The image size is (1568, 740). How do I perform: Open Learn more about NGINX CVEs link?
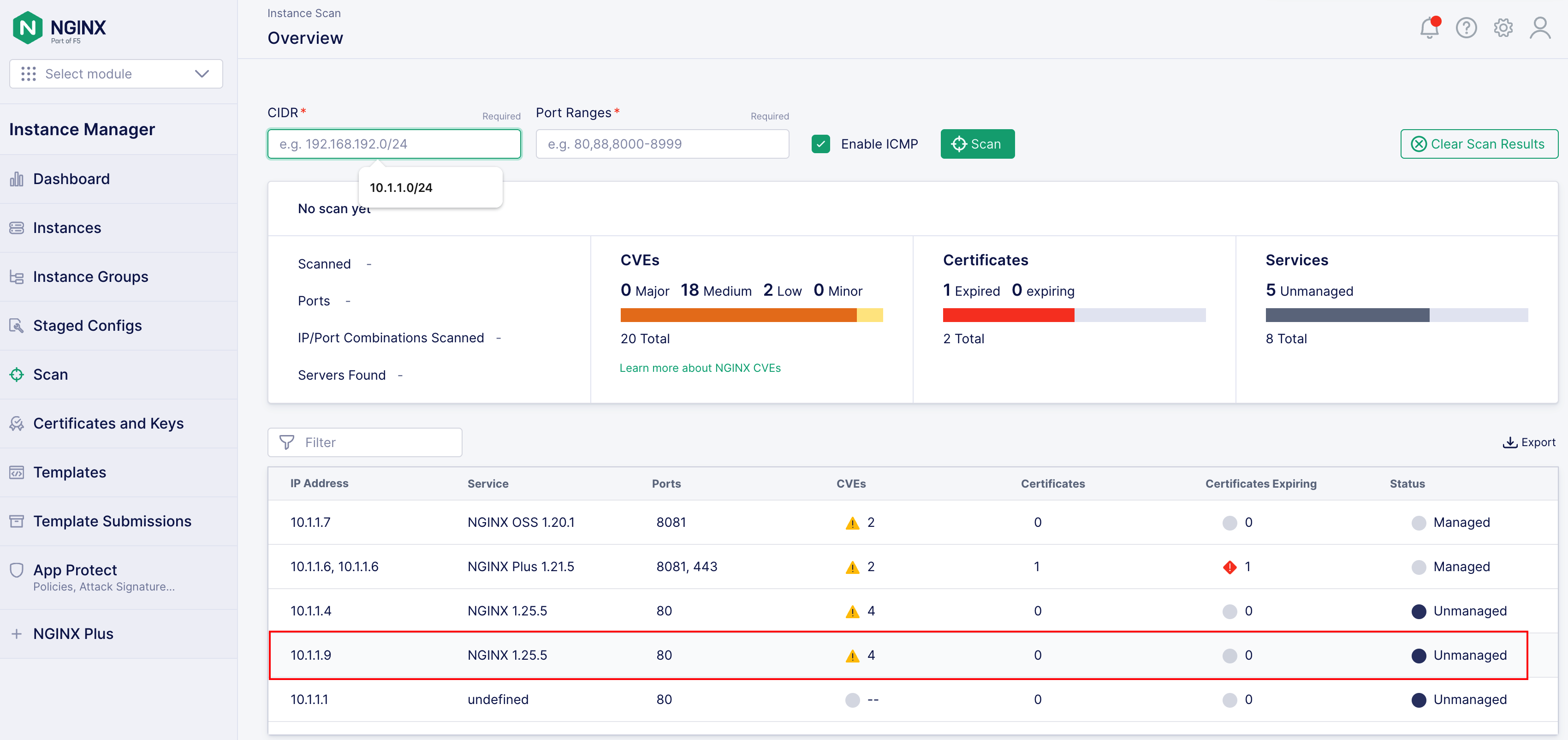tap(700, 368)
